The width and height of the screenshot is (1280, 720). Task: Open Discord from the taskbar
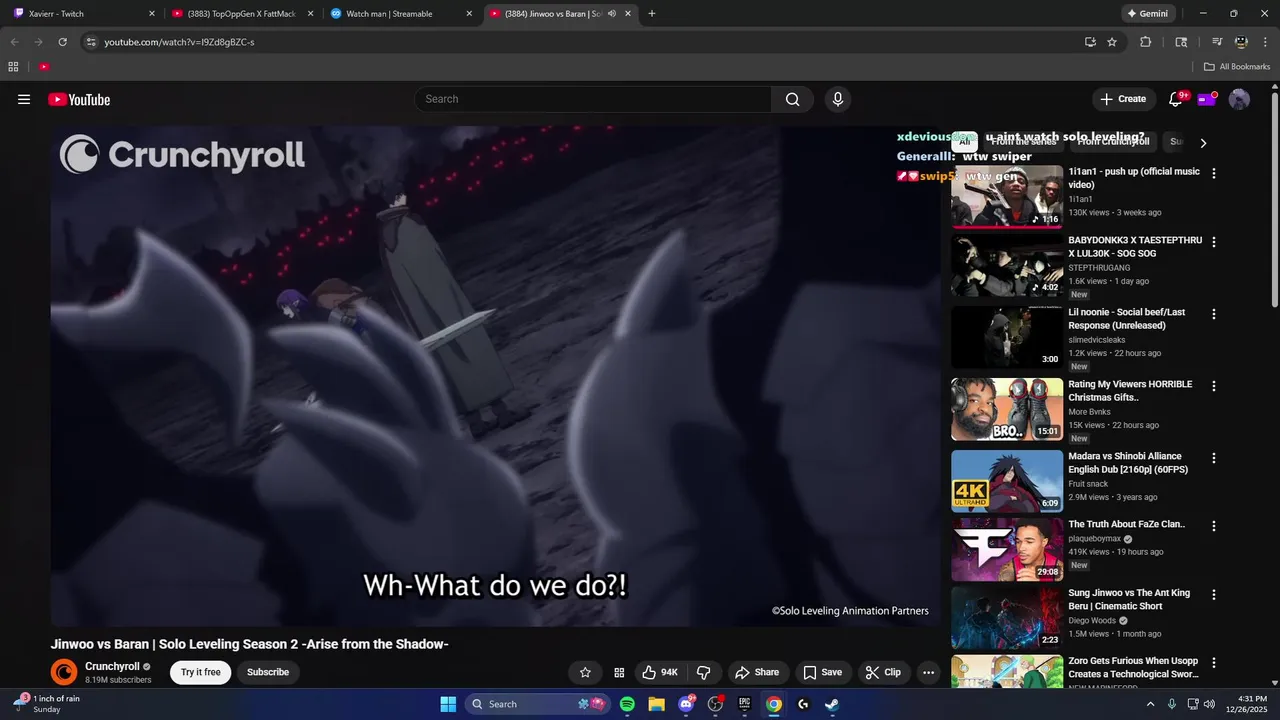(x=686, y=704)
